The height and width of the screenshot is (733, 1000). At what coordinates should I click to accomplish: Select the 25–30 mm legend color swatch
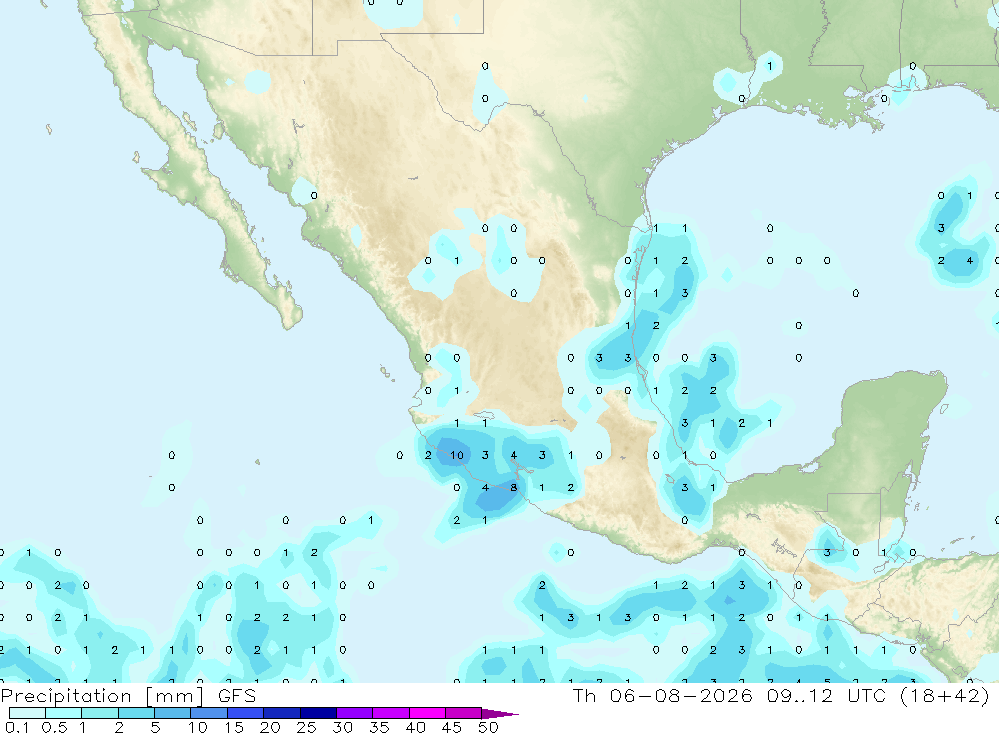point(318,713)
